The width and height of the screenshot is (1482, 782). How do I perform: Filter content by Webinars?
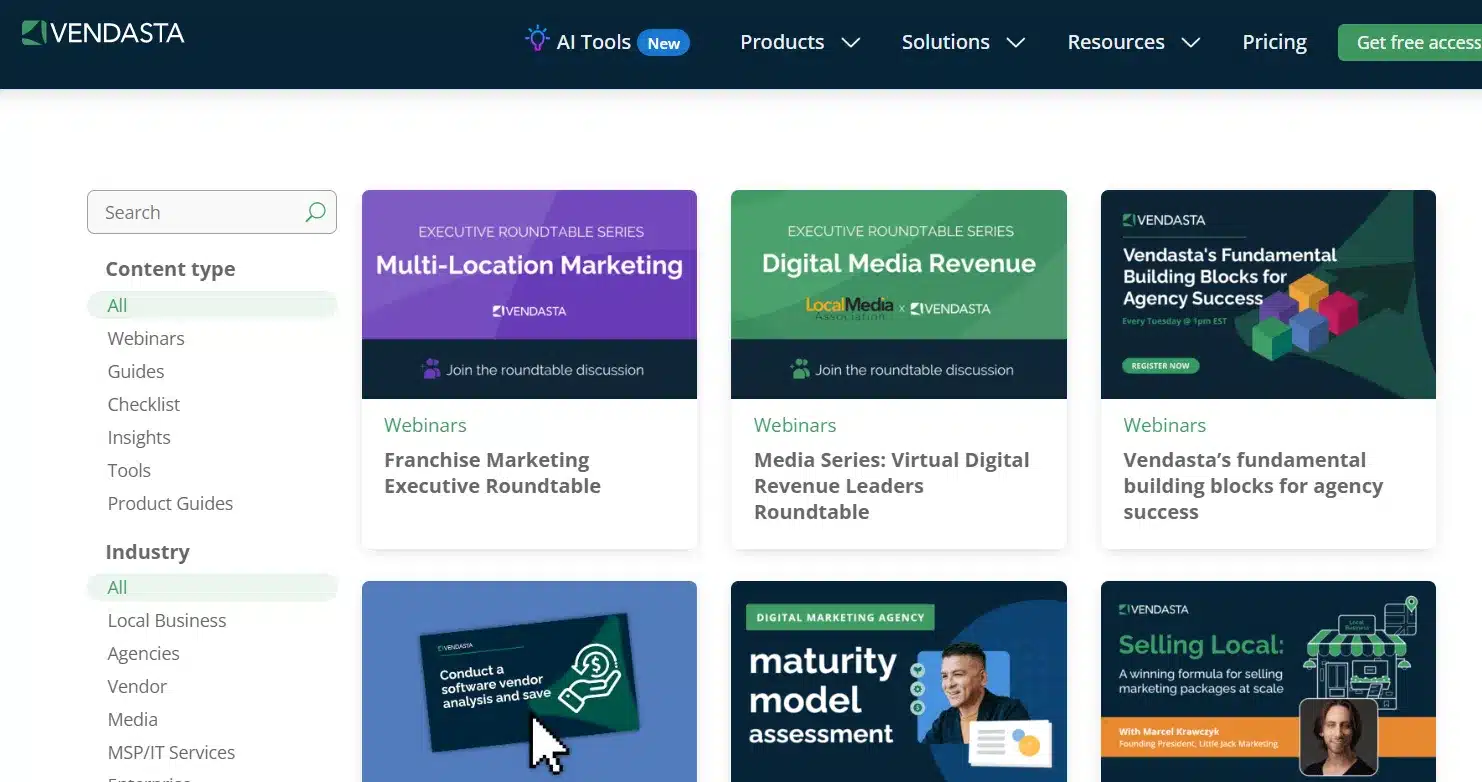click(x=146, y=338)
